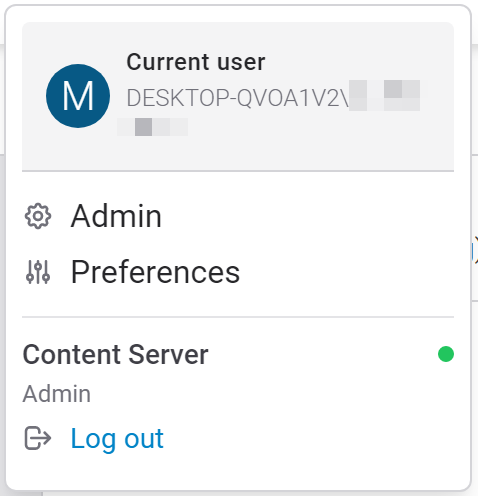This screenshot has height=496, width=478.
Task: Click the Admin role label under Content Server
Action: (x=57, y=394)
